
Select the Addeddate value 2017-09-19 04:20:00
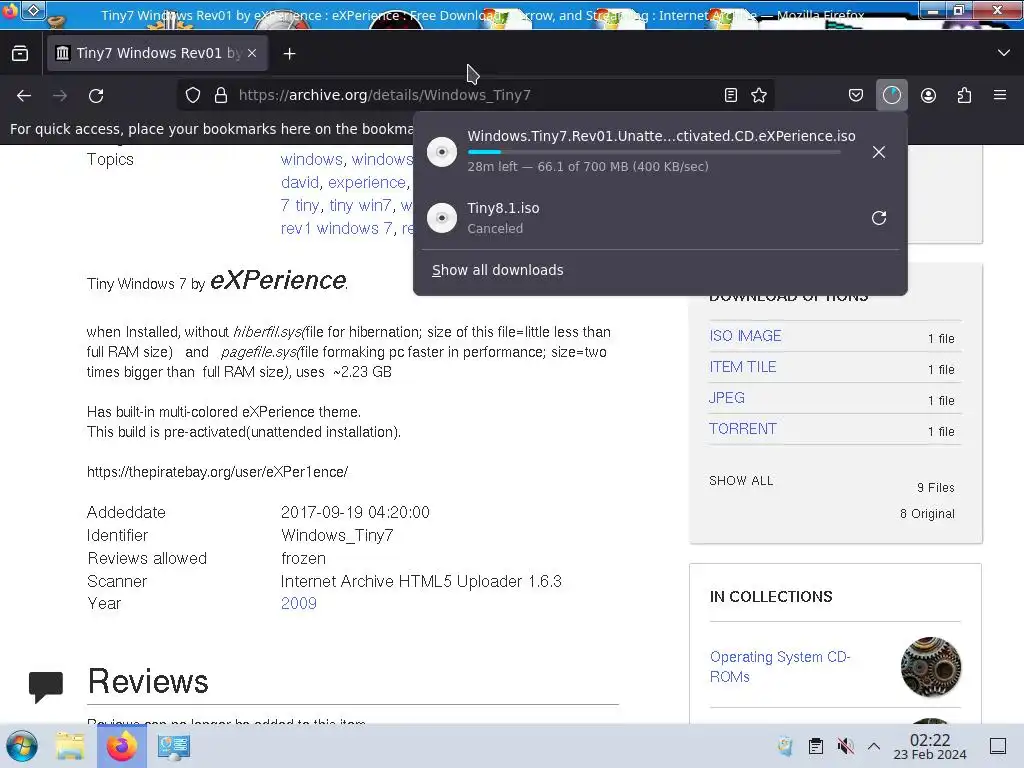click(355, 512)
